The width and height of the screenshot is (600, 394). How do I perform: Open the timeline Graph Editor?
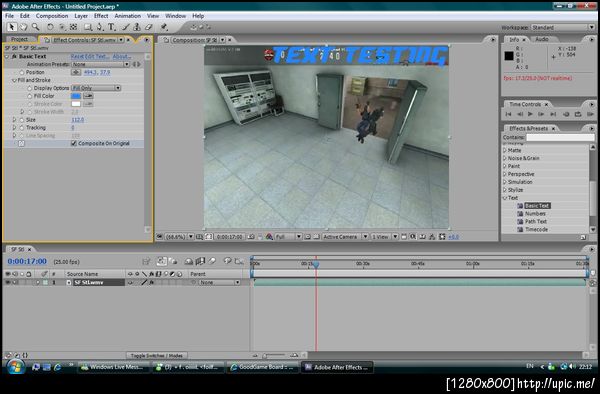click(x=239, y=261)
